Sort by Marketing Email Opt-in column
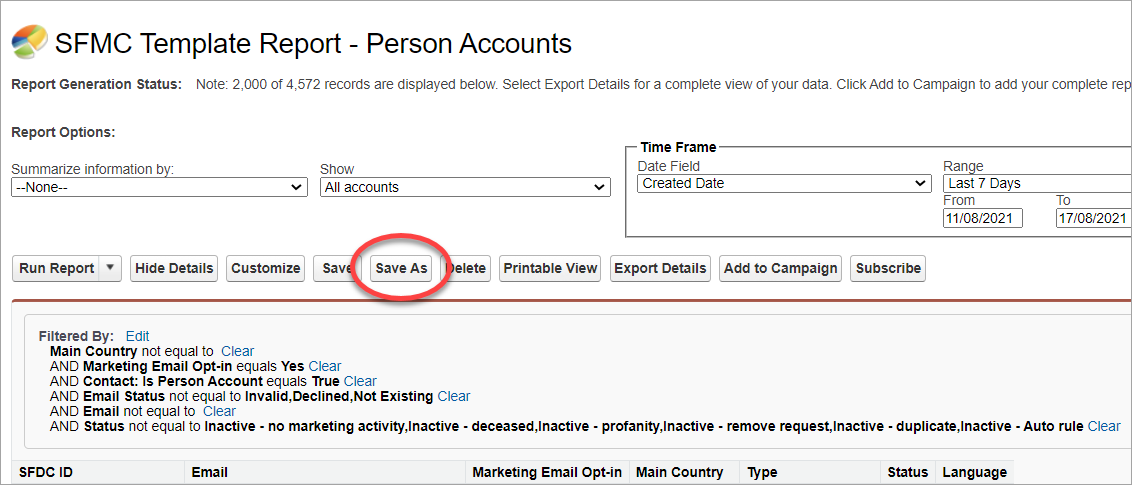The height and width of the screenshot is (485, 1132). pyautogui.click(x=547, y=473)
